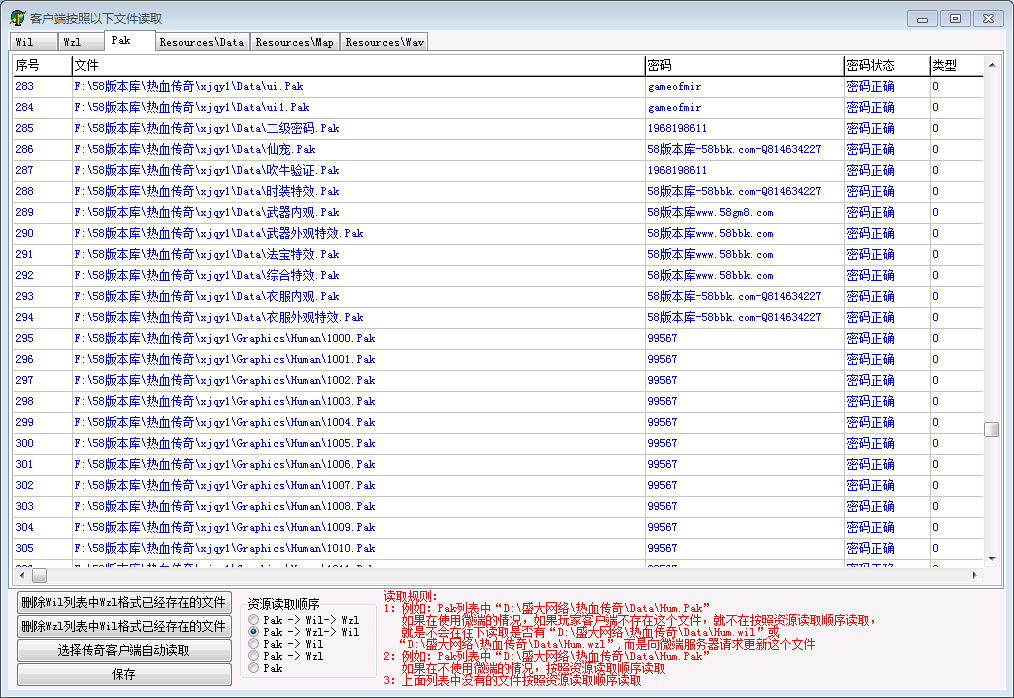This screenshot has width=1014, height=698.
Task: Open the Resources\Wav tab
Action: [x=384, y=42]
